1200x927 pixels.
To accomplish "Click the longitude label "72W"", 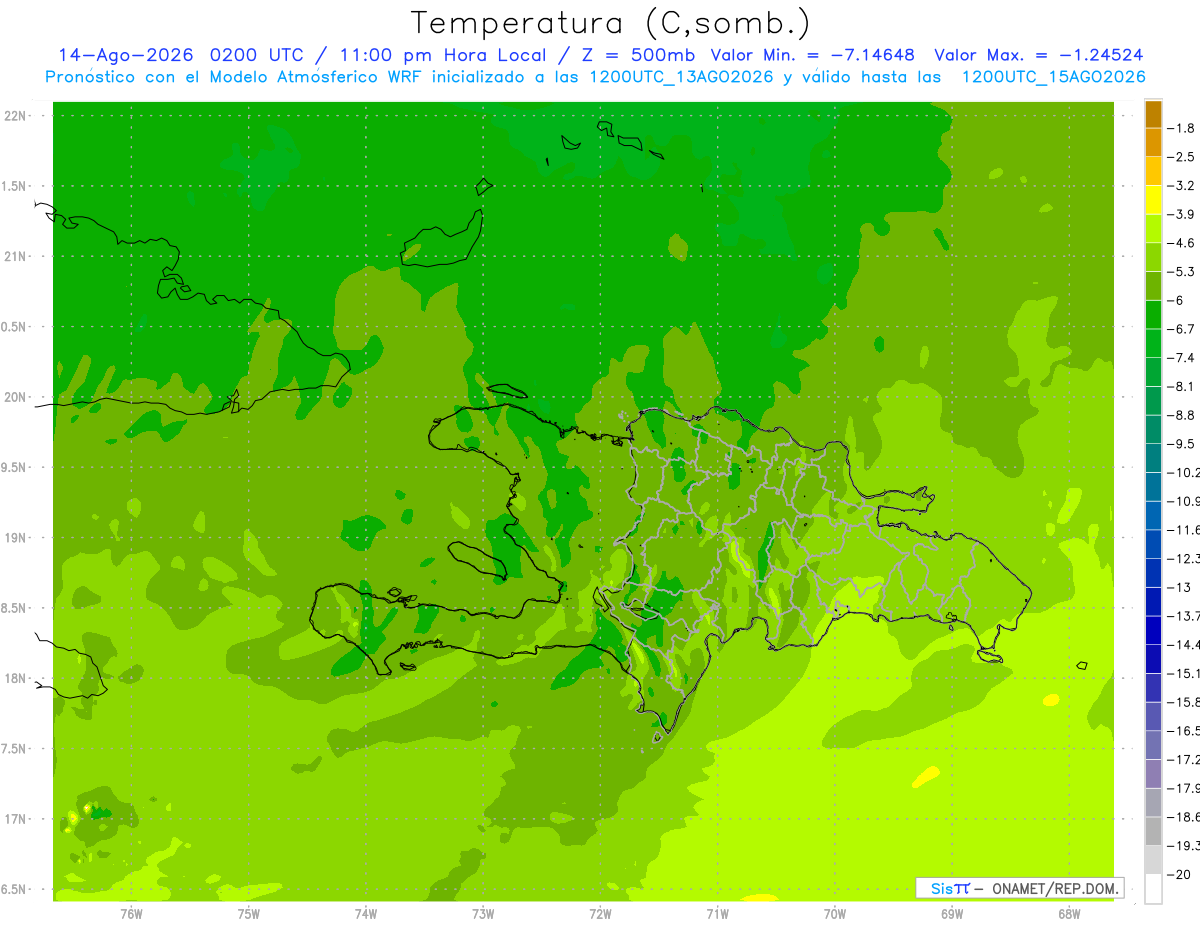I will [600, 914].
